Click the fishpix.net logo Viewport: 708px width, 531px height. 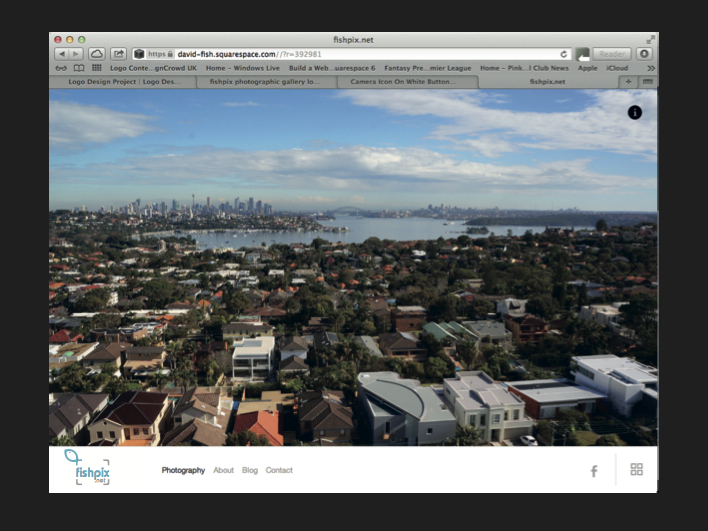pos(88,467)
